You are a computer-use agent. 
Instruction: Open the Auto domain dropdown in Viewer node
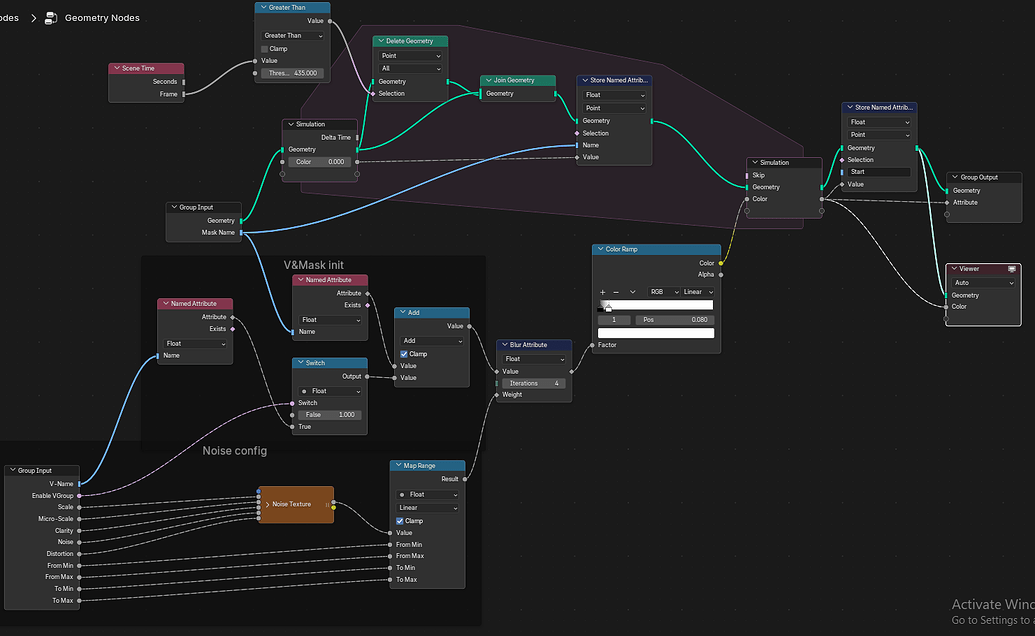[984, 283]
